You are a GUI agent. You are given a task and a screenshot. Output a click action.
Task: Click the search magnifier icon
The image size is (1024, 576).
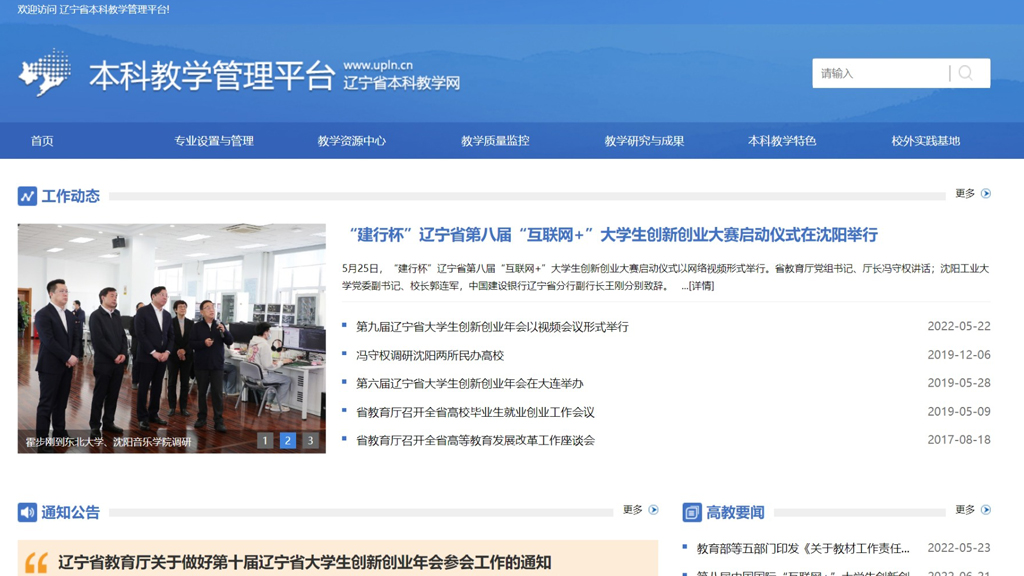pos(966,73)
